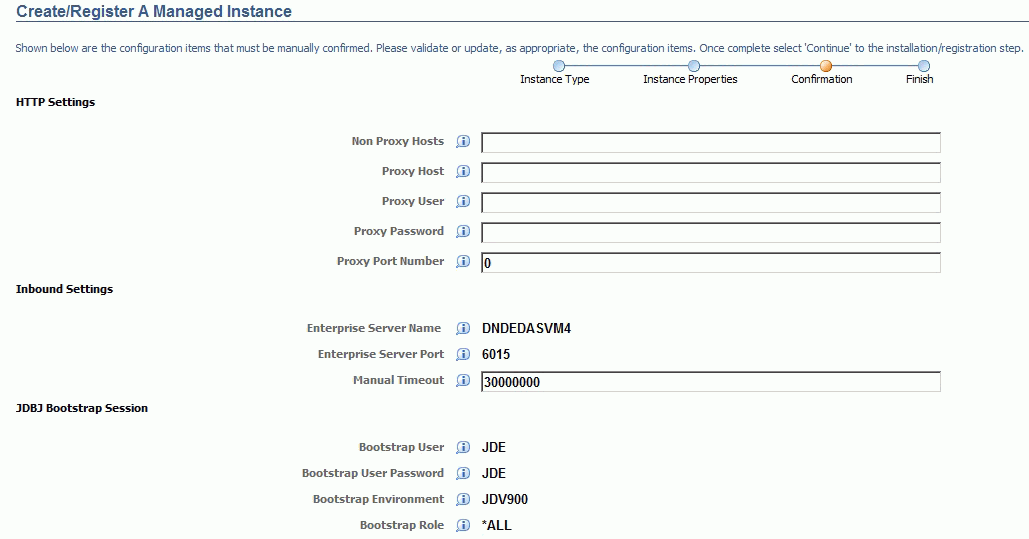1029x539 pixels.
Task: Click the Bootstrap Environment info icon
Action: click(463, 500)
